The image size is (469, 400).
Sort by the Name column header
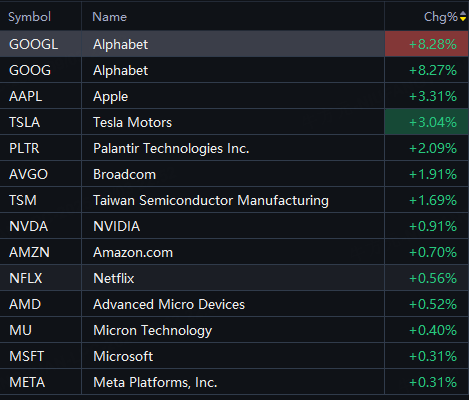[109, 17]
